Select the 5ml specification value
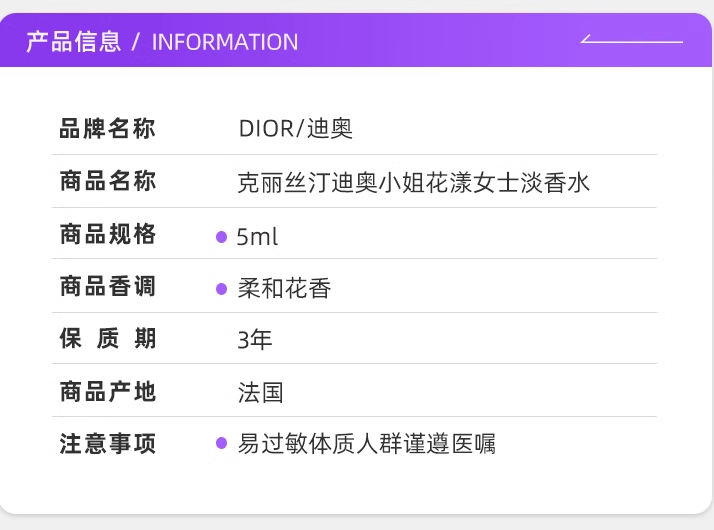The height and width of the screenshot is (530, 714). click(257, 237)
